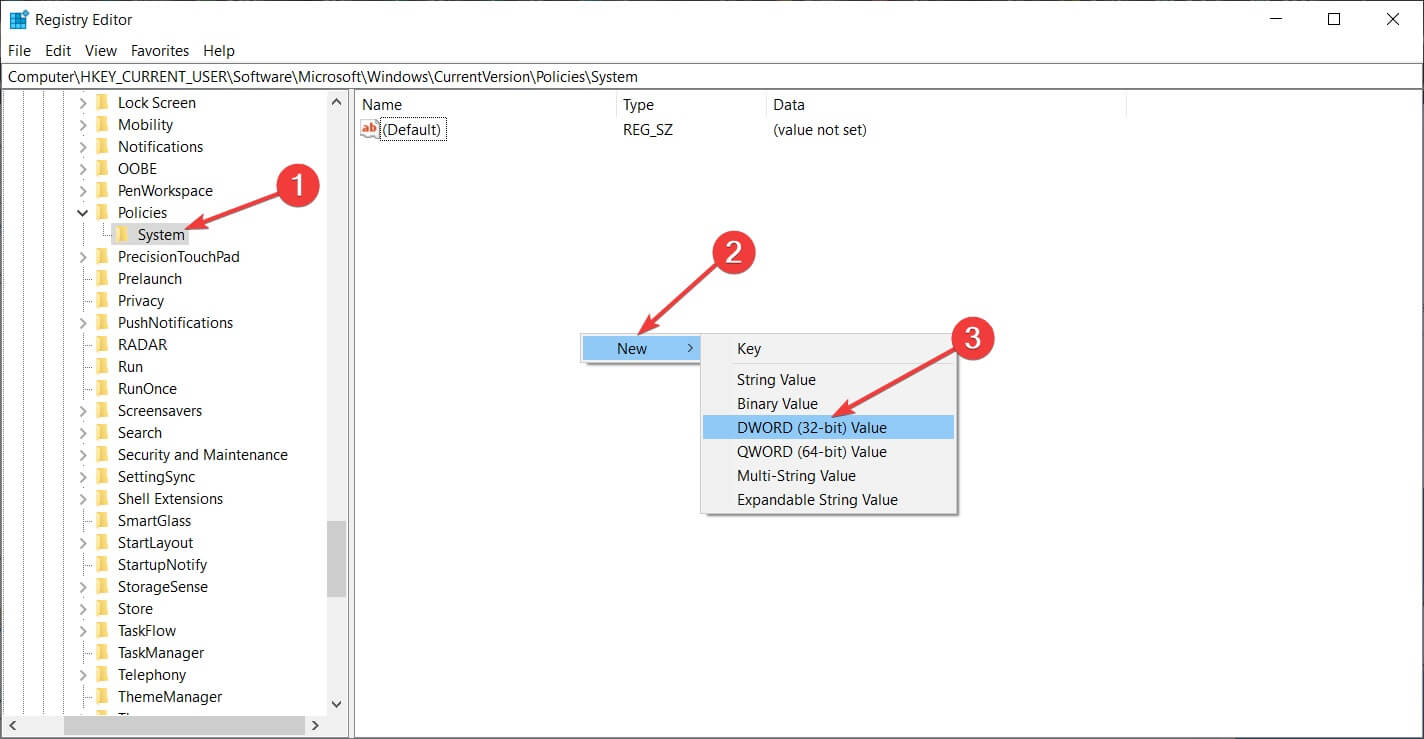Click the tree scrollbar up arrow
The height and width of the screenshot is (739, 1424).
point(336,100)
